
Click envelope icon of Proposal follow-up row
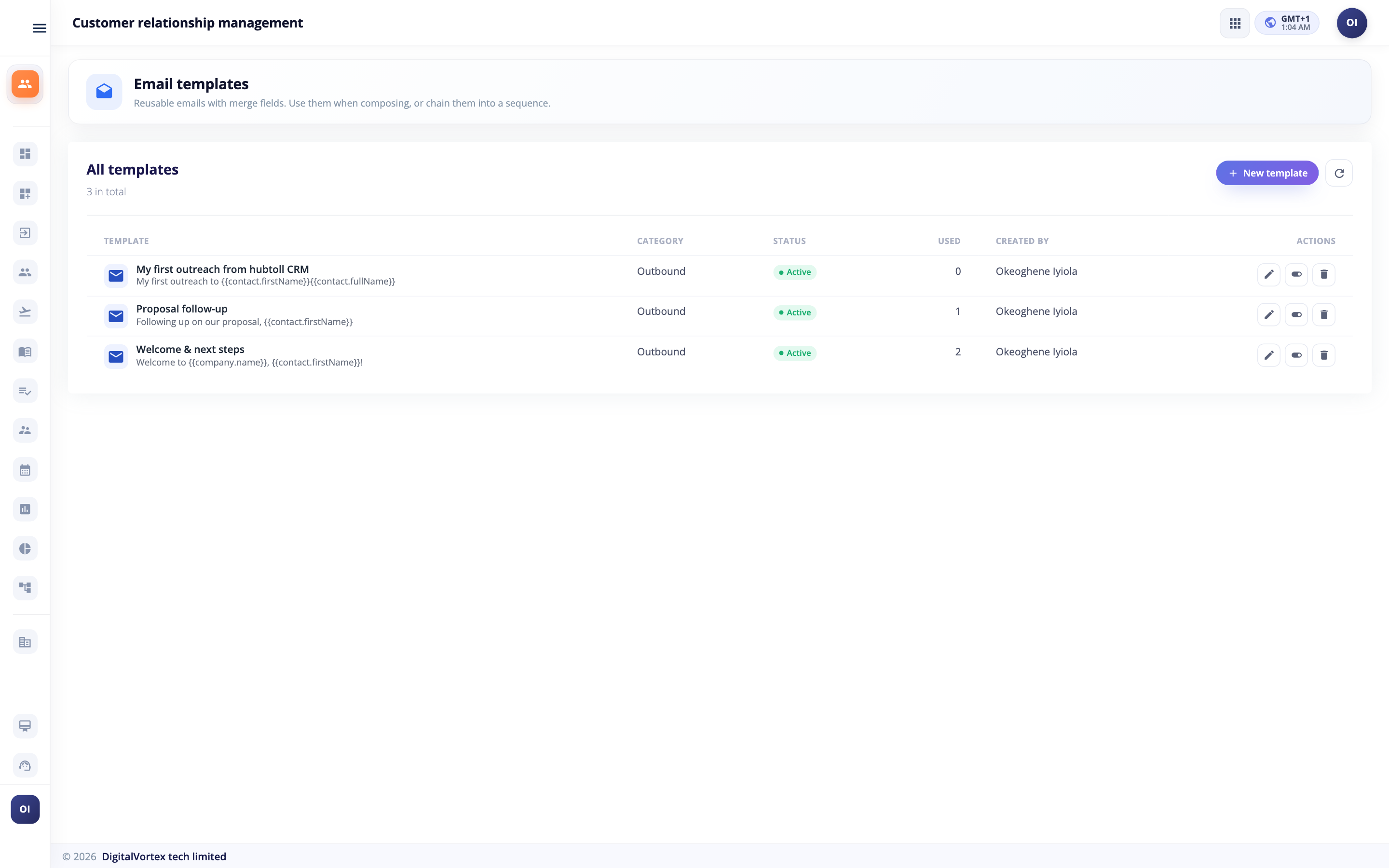click(x=116, y=316)
